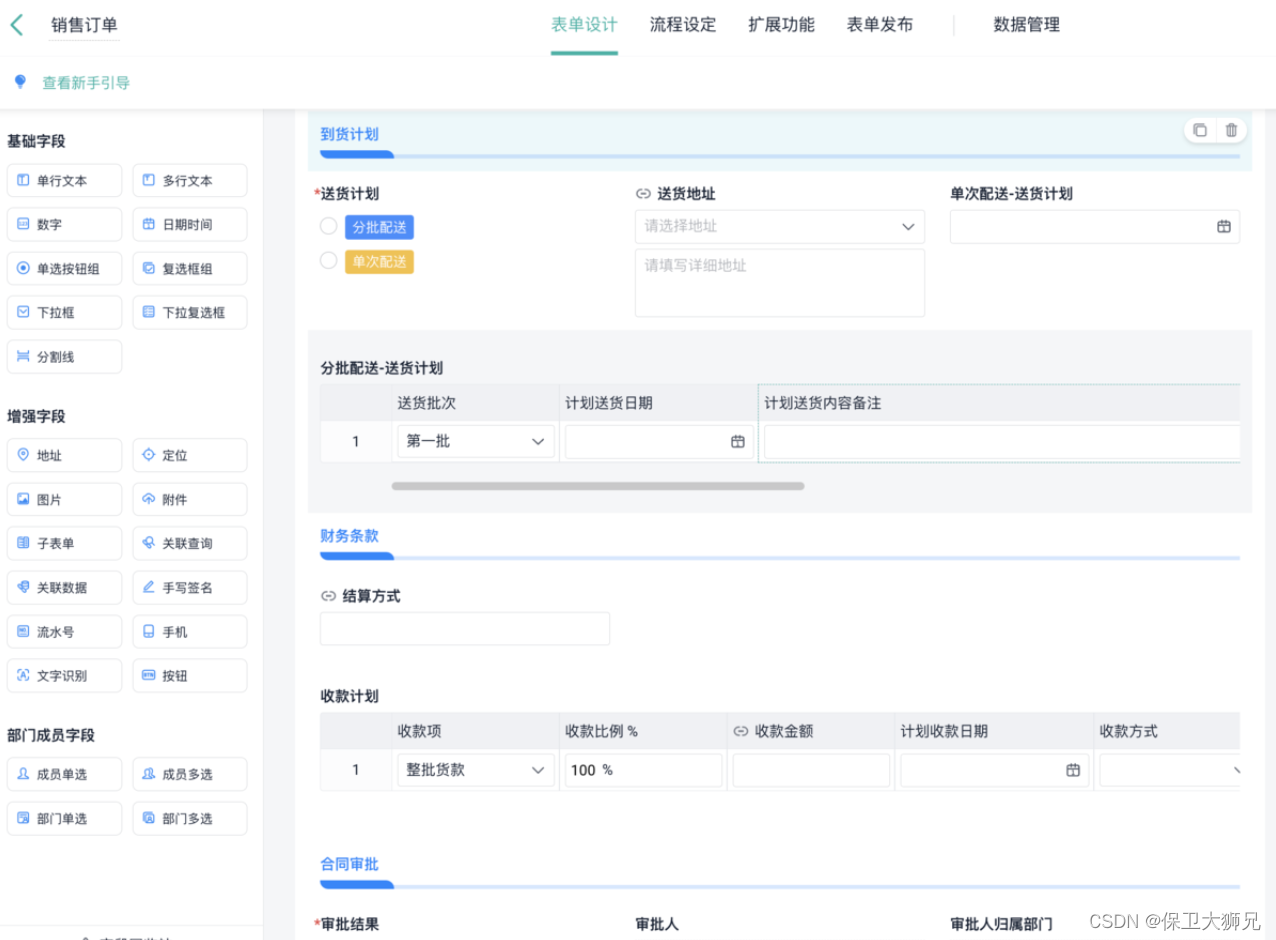
Task: Add a 多行文本 field
Action: coord(190,181)
